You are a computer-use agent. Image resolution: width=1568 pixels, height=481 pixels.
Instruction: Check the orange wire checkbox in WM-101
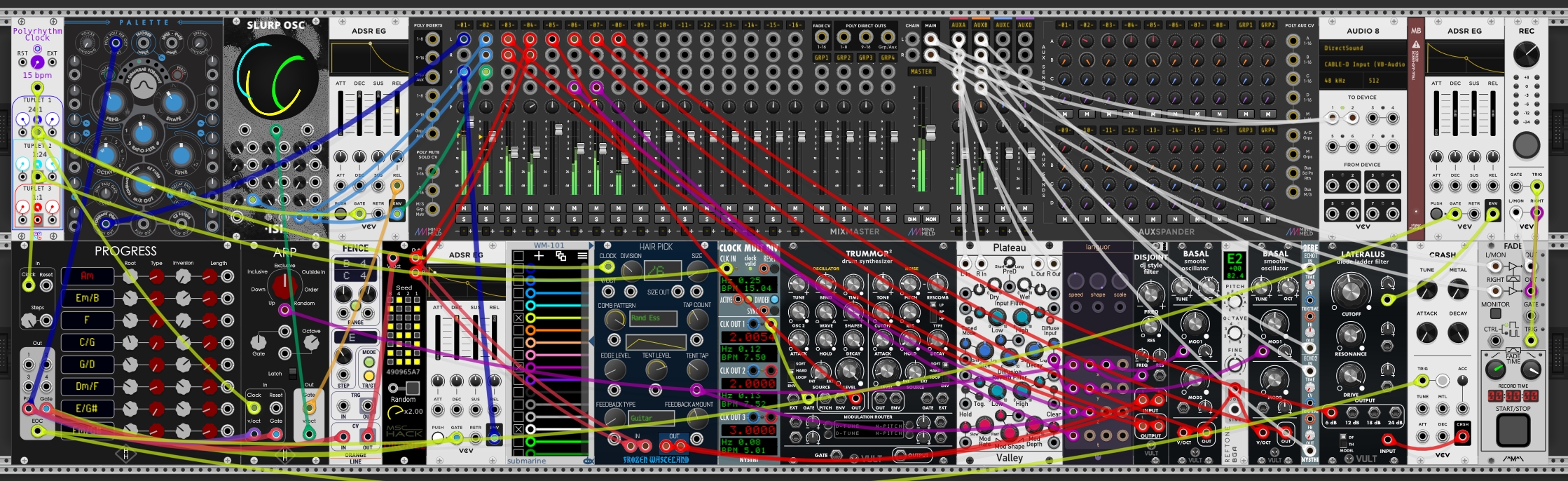point(518,330)
